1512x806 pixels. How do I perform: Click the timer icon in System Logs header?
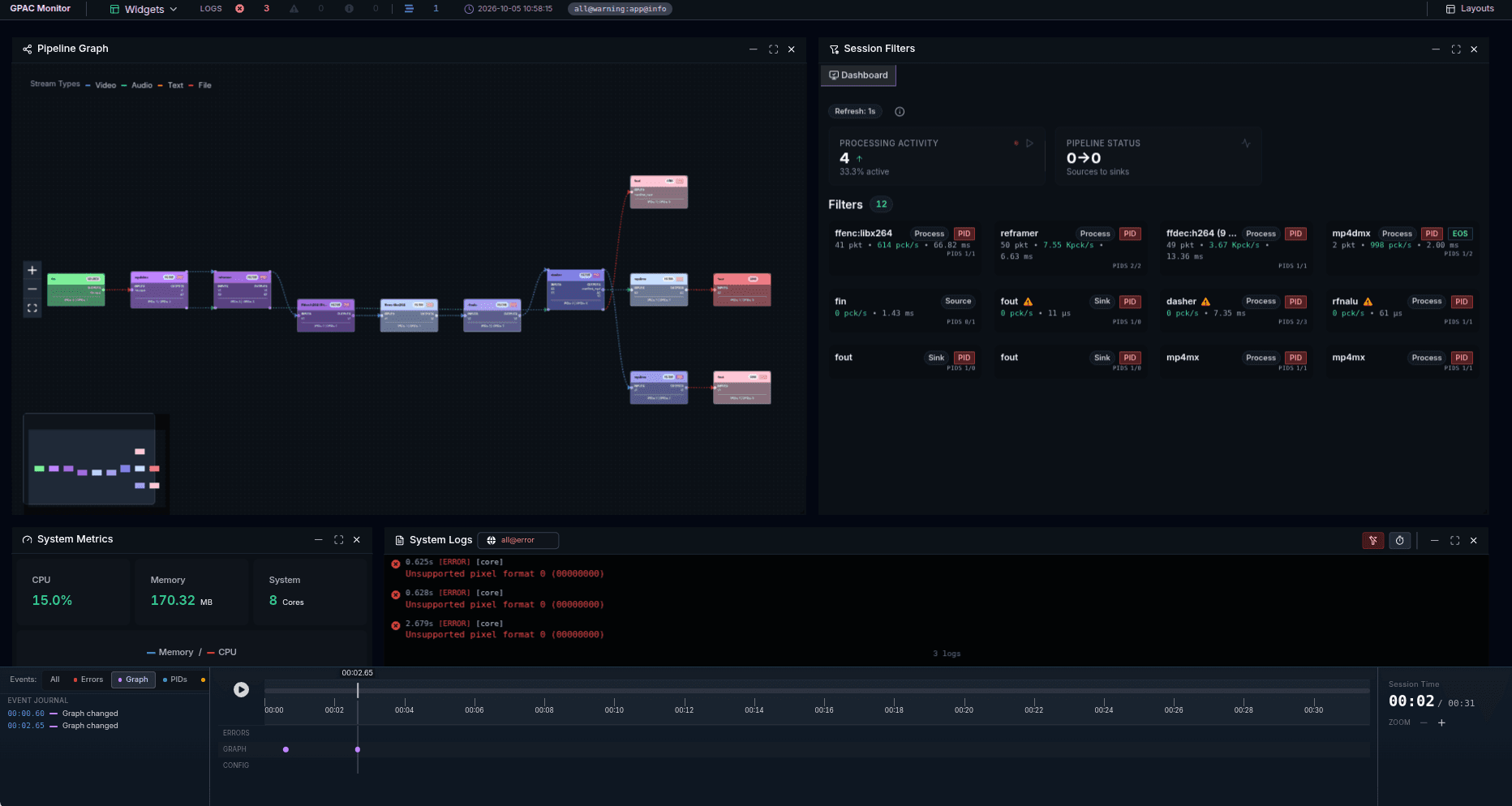coord(1400,540)
